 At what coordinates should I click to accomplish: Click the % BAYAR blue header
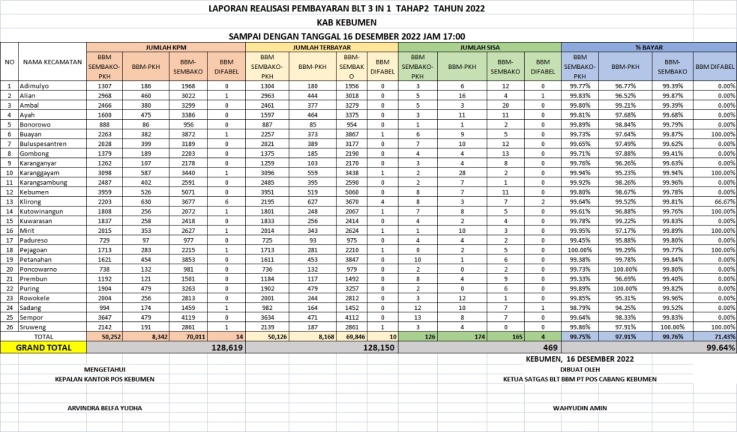[649, 47]
